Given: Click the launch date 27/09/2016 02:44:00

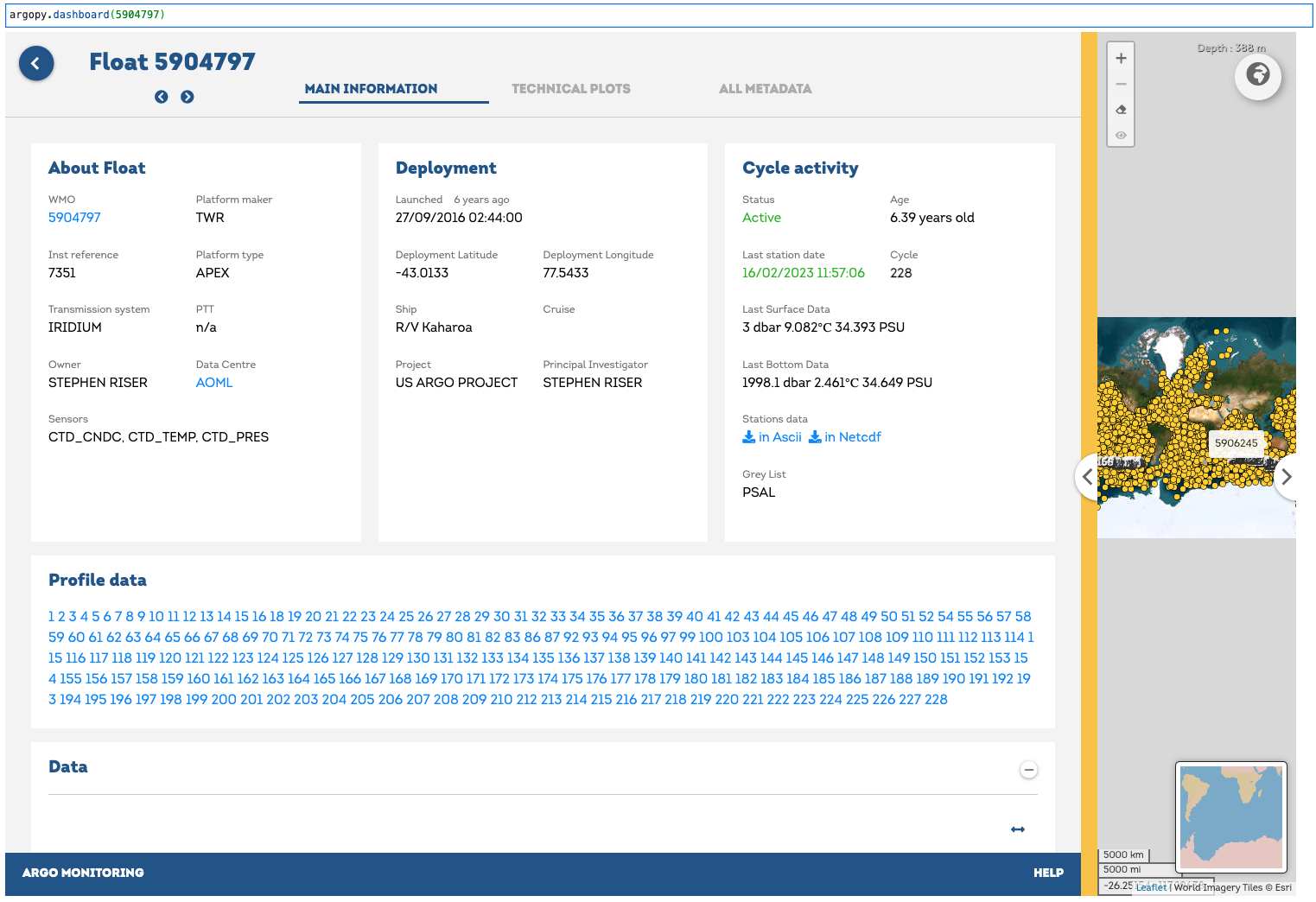Looking at the screenshot, I should pyautogui.click(x=459, y=218).
